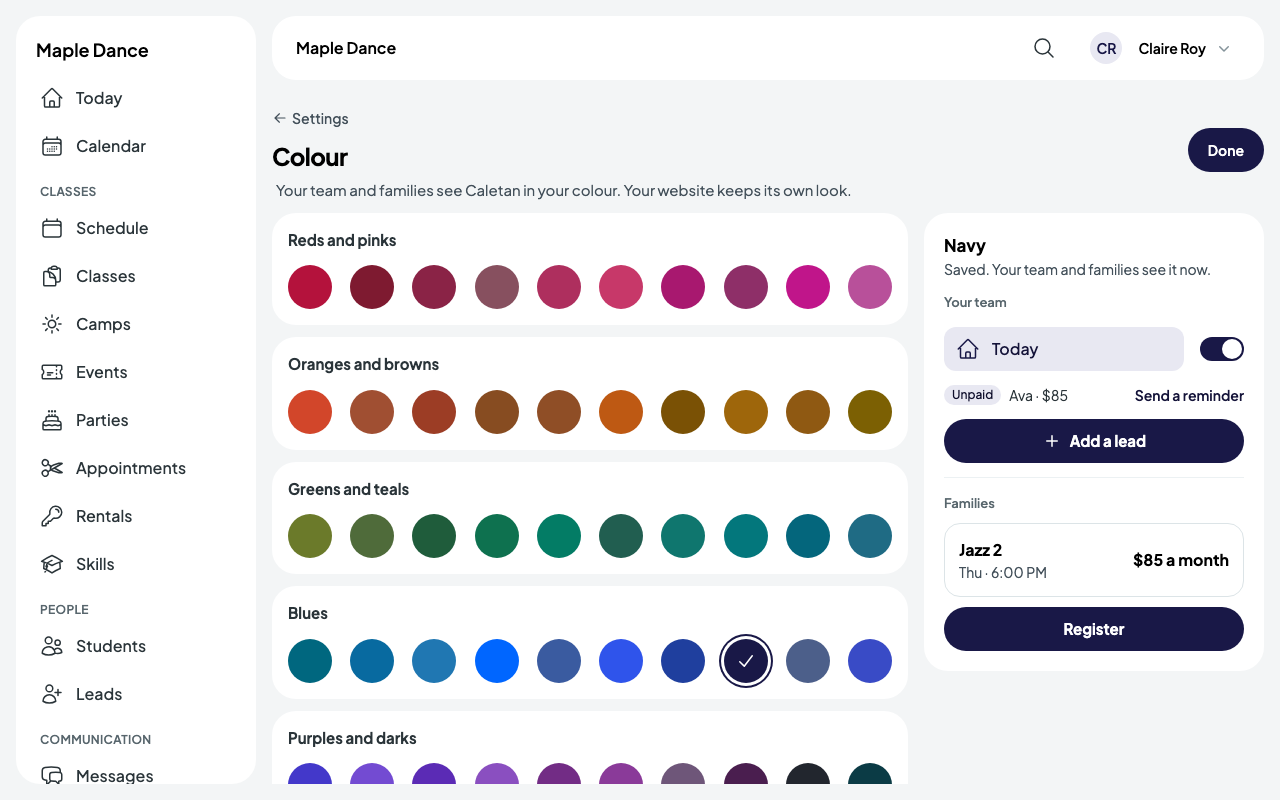Select the last swatch in Greens and teals
1280x800 pixels.
(x=870, y=536)
